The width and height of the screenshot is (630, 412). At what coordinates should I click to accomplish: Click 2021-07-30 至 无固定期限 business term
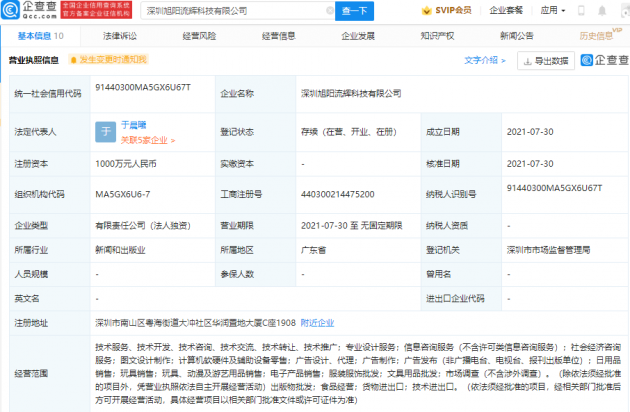tap(352, 225)
